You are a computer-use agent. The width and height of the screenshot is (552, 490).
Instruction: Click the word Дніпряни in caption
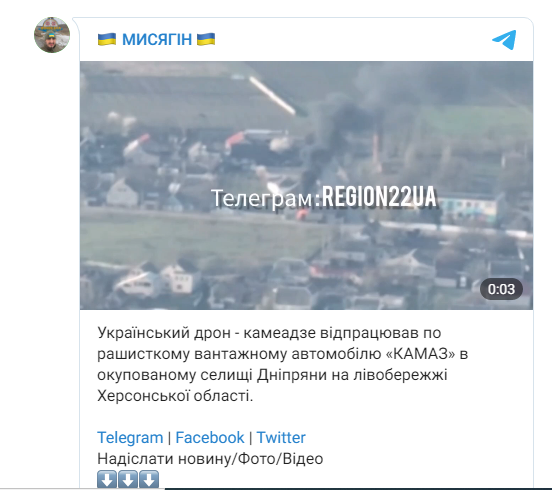click(292, 375)
